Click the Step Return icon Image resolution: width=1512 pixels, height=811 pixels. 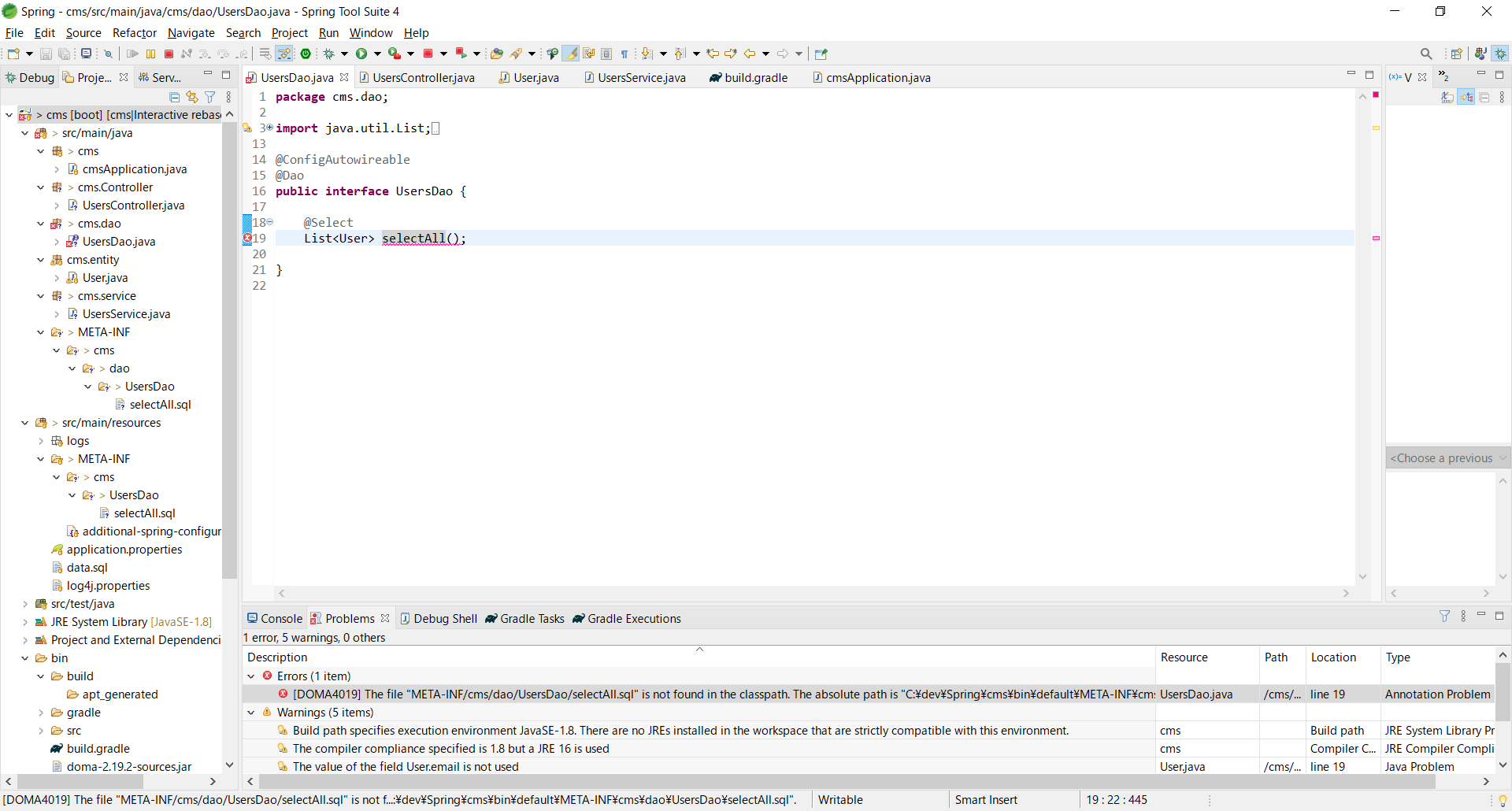pos(242,54)
